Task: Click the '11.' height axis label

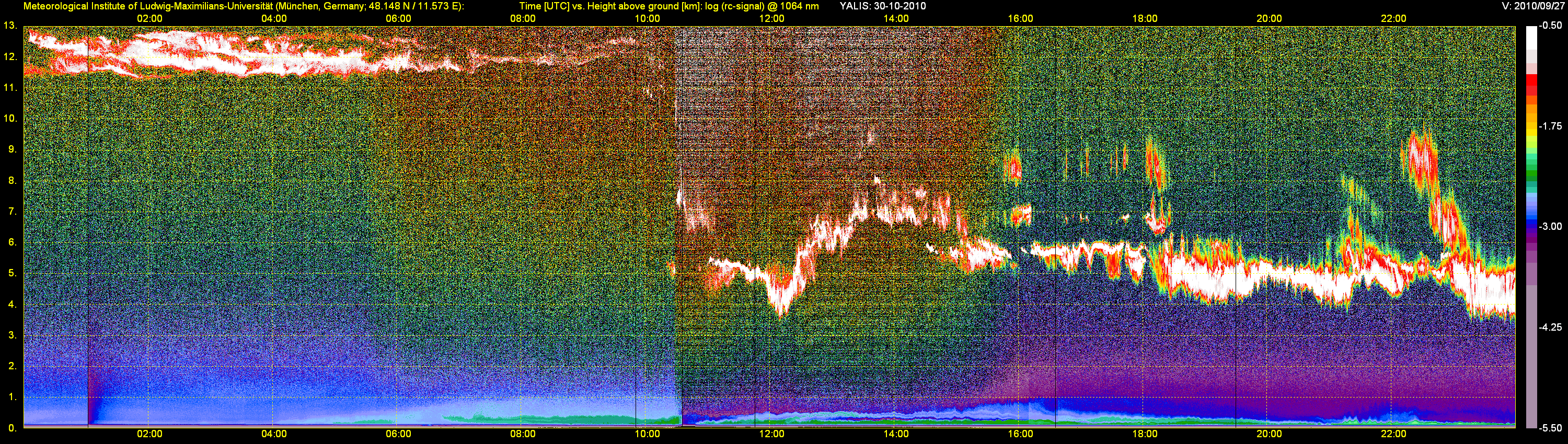Action: [10, 88]
